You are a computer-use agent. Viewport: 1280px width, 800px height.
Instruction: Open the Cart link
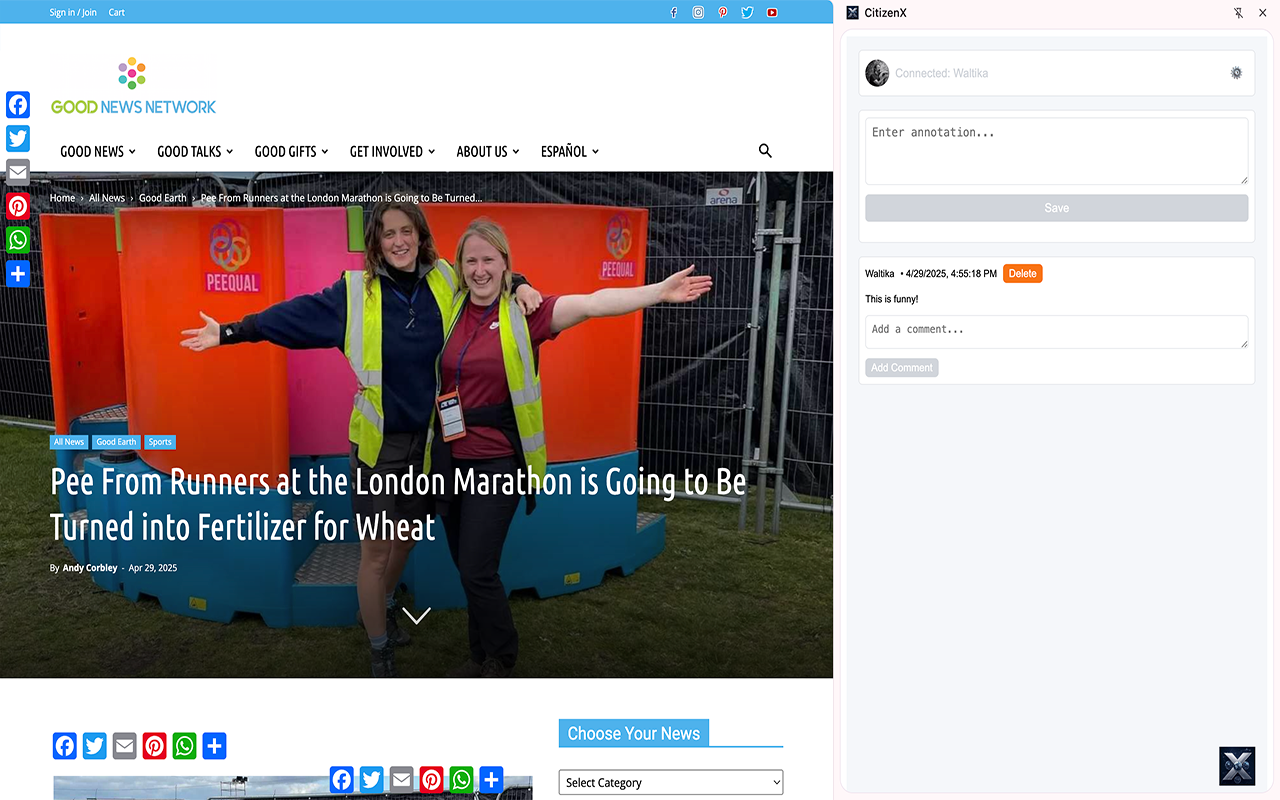click(117, 13)
